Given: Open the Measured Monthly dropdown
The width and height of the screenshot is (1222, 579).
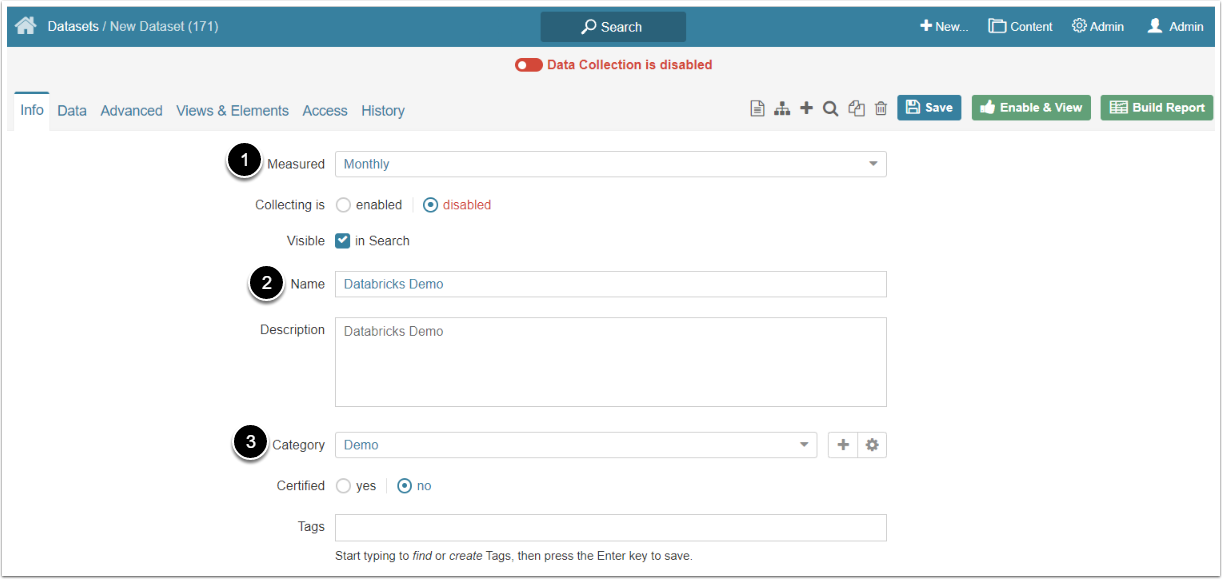Looking at the screenshot, I should (x=611, y=164).
